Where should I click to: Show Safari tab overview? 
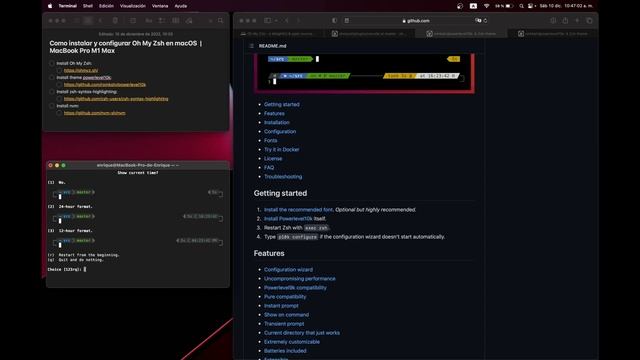pyautogui.click(x=589, y=20)
